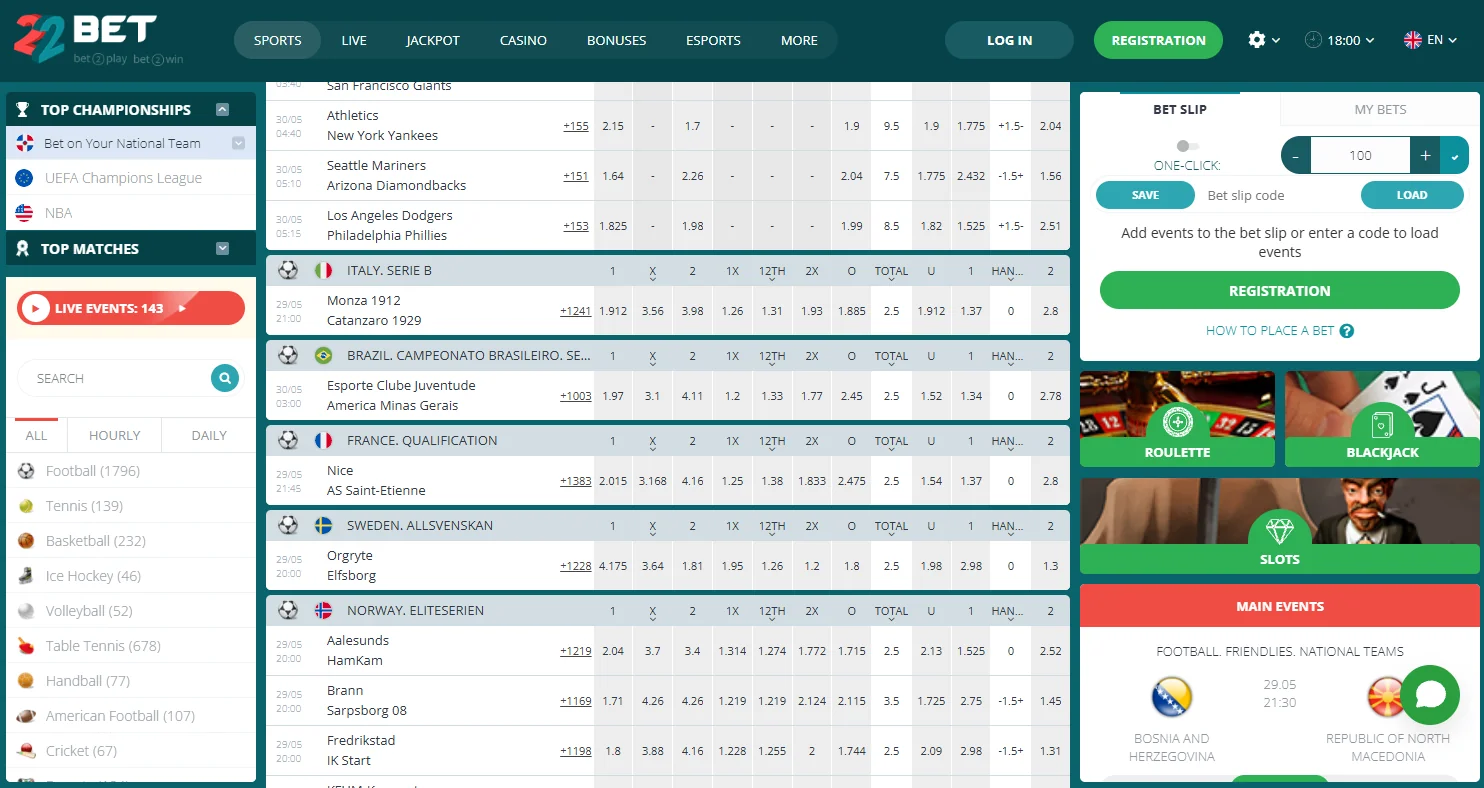Click the Bet slip code field
This screenshot has width=1484, height=788.
click(1278, 195)
